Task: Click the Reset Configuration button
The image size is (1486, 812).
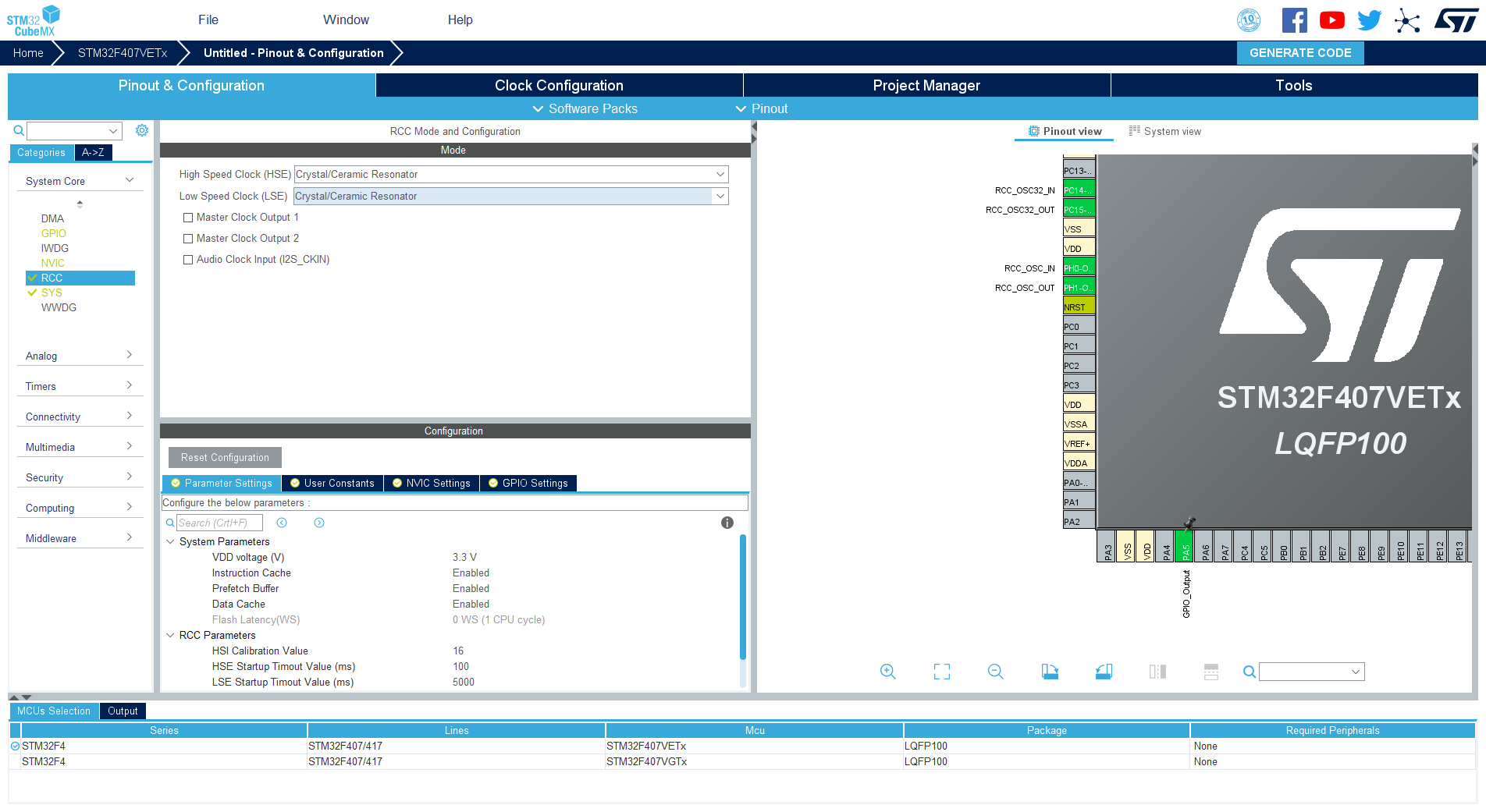Action: click(225, 458)
